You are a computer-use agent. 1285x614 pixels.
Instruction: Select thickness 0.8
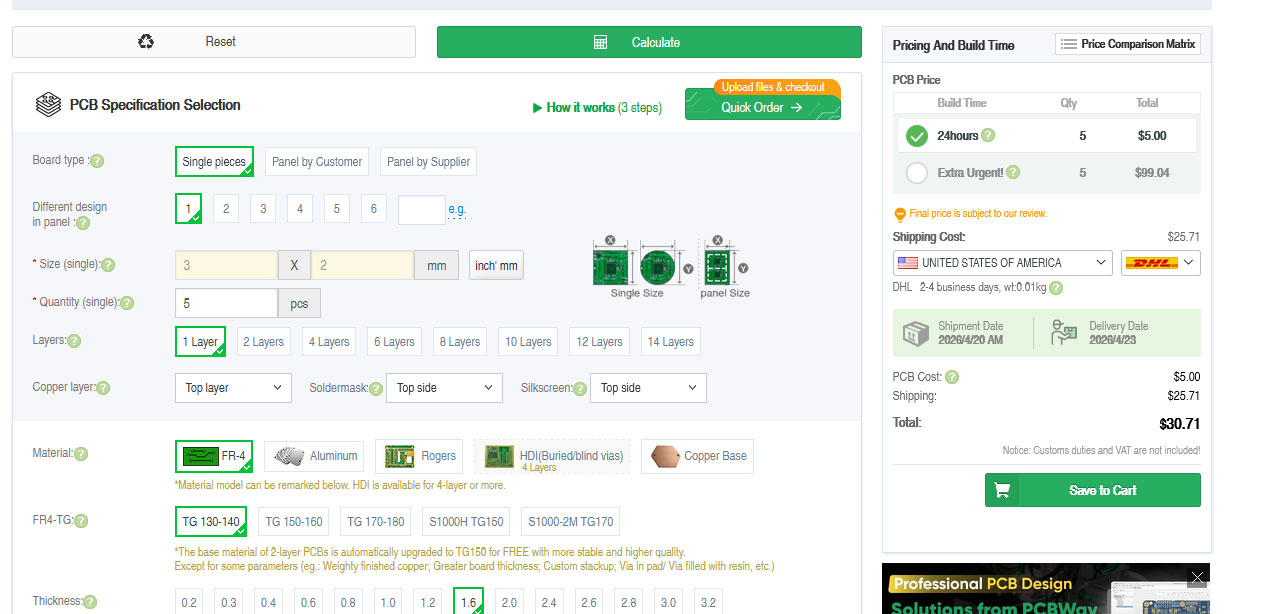(x=347, y=603)
